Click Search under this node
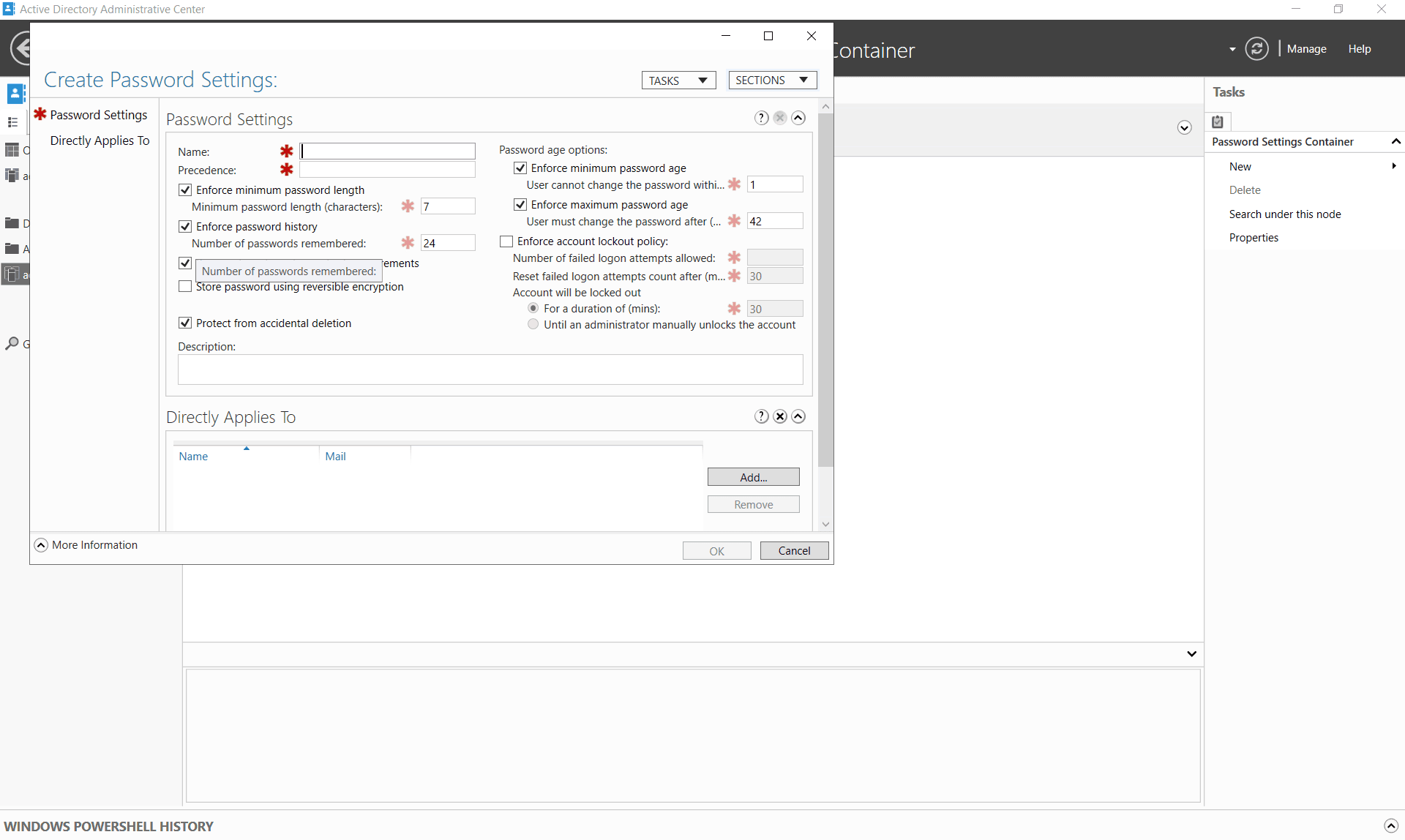Screen dimensions: 1405x840 click(x=1285, y=214)
